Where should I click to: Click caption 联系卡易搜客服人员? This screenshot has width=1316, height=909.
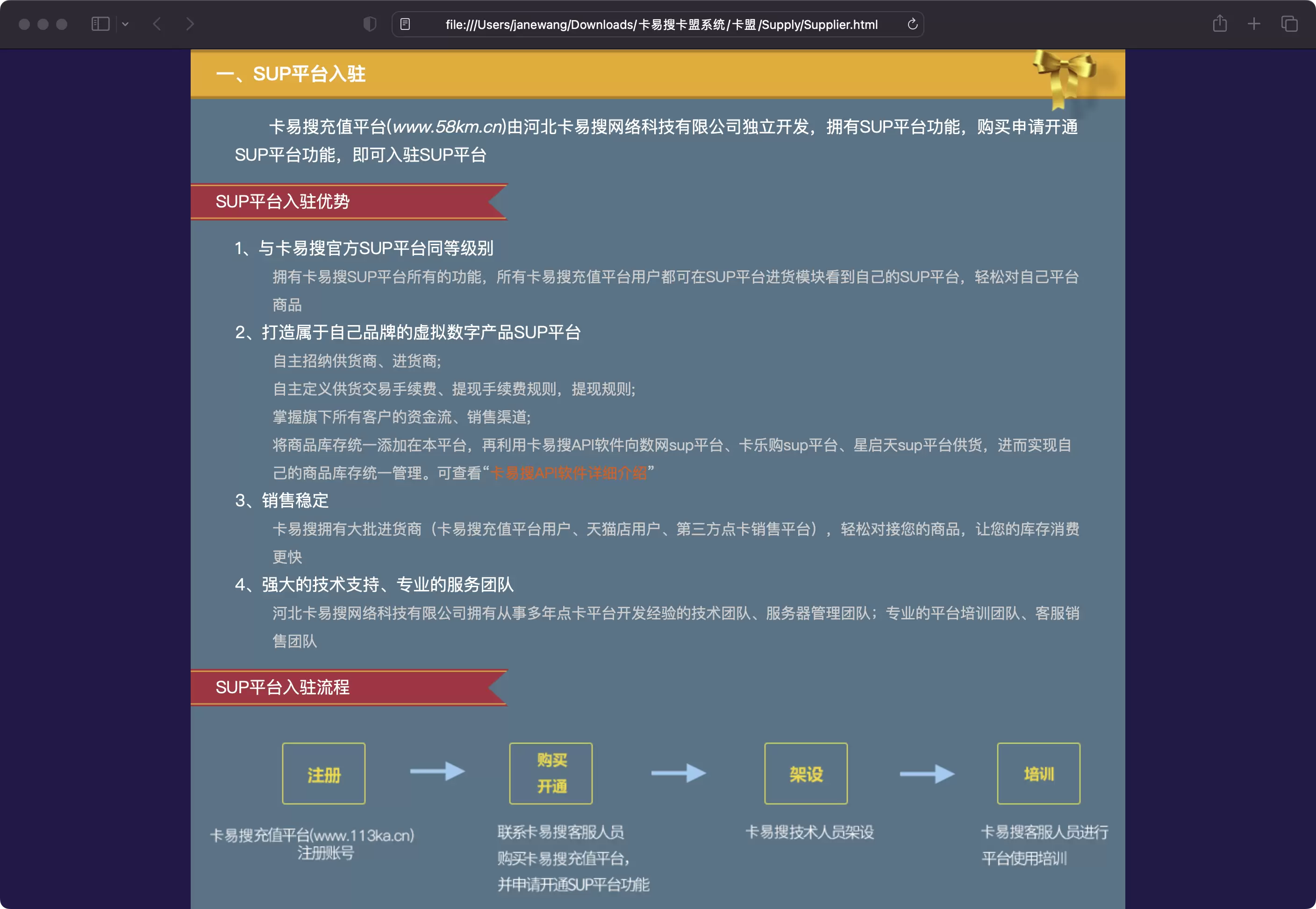561,832
